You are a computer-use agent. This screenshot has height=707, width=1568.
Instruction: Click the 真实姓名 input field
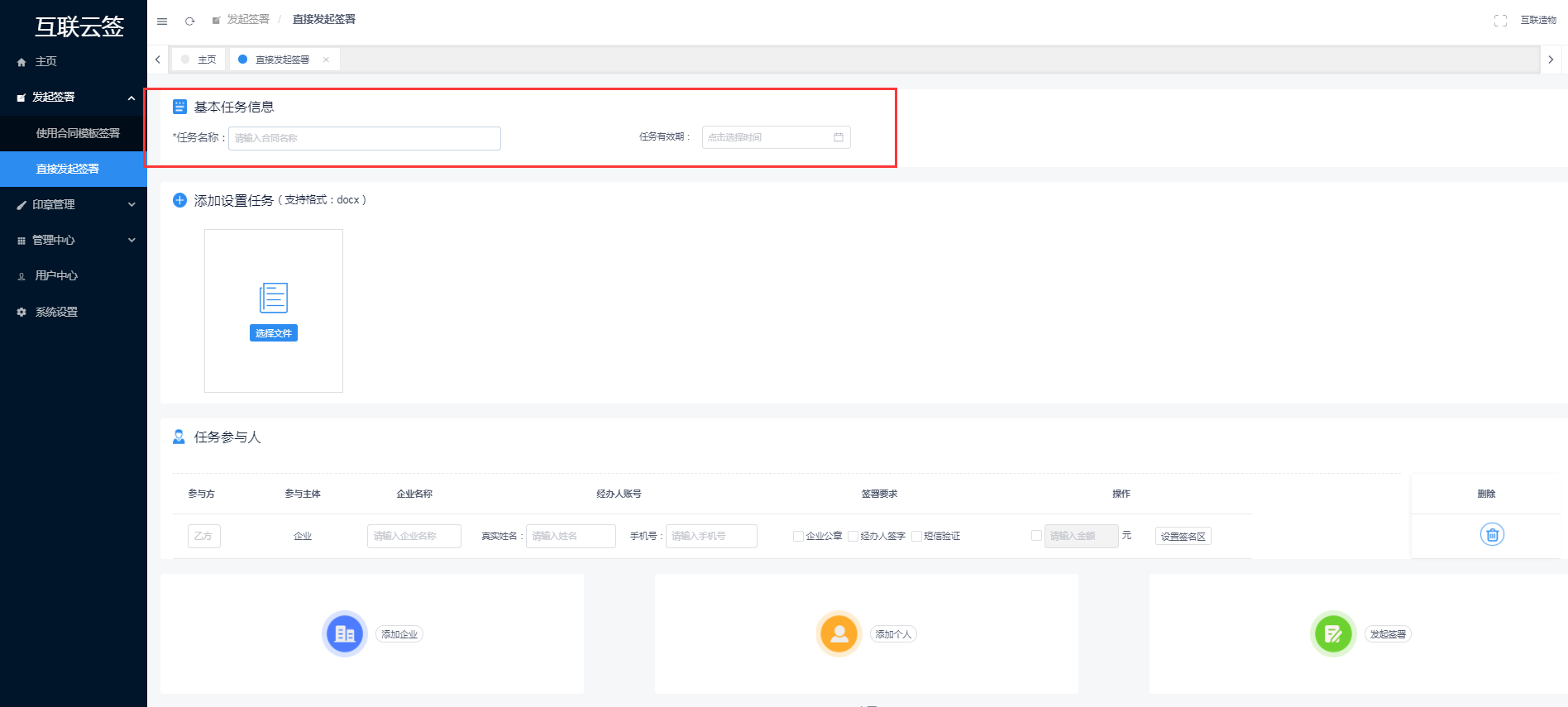click(x=571, y=536)
